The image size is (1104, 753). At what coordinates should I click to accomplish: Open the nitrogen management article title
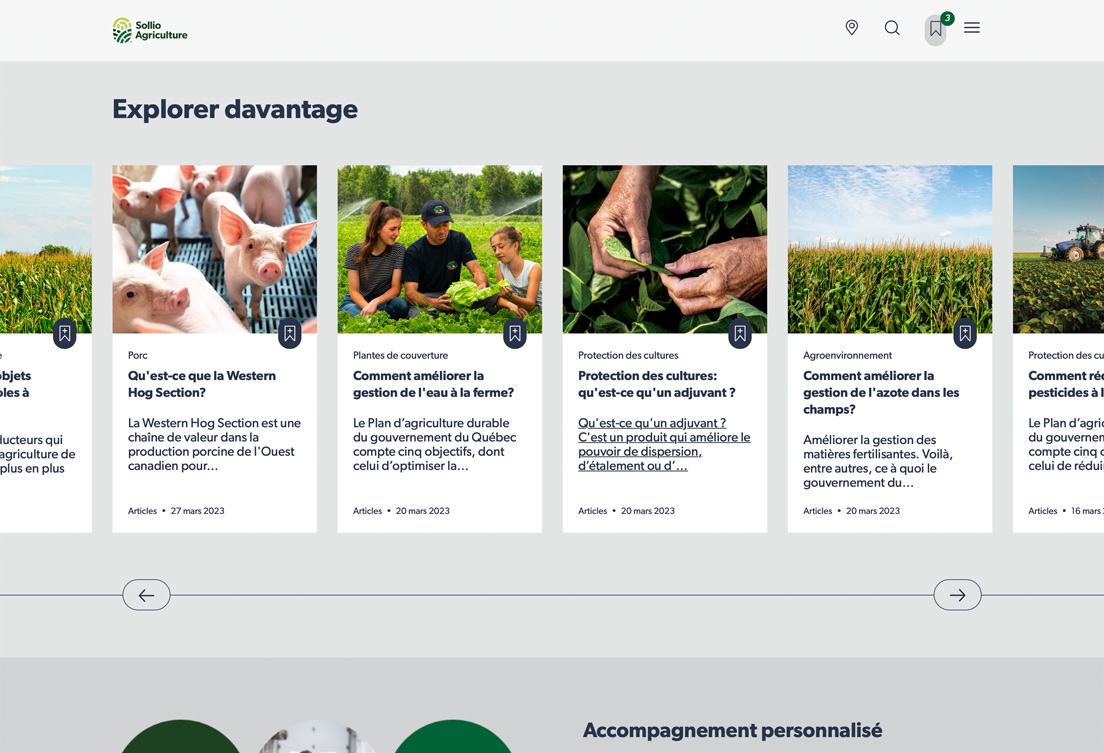[x=881, y=392]
